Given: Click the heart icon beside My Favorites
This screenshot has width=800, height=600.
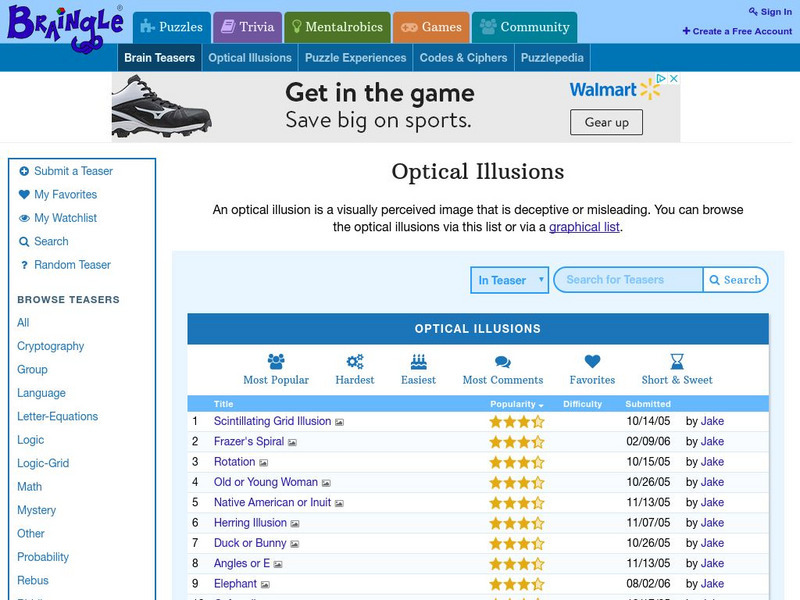Looking at the screenshot, I should [24, 194].
